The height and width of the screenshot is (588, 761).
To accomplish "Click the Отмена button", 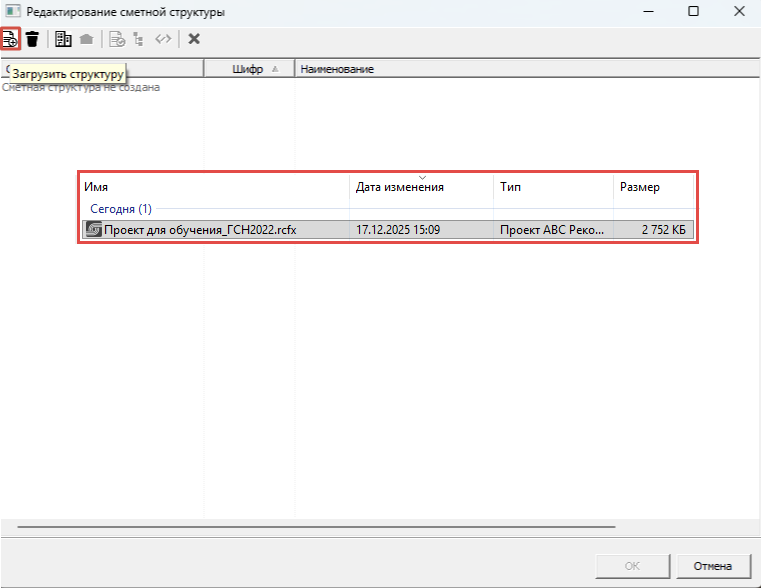I will click(713, 566).
